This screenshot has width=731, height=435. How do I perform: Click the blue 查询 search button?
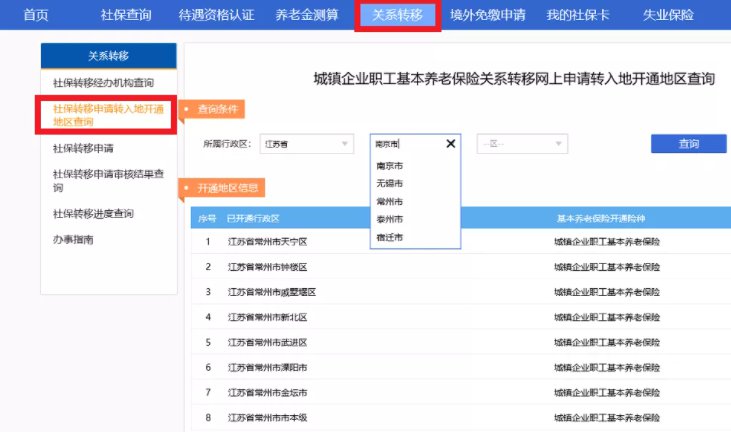click(688, 144)
